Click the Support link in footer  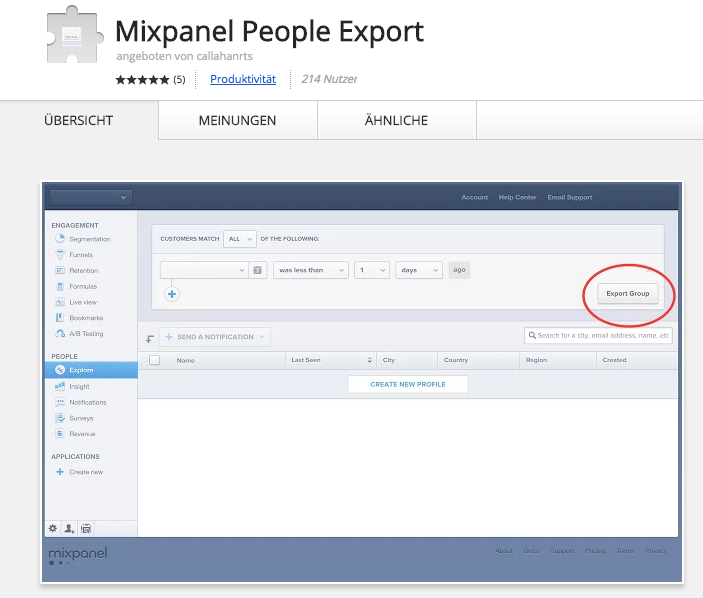point(562,550)
